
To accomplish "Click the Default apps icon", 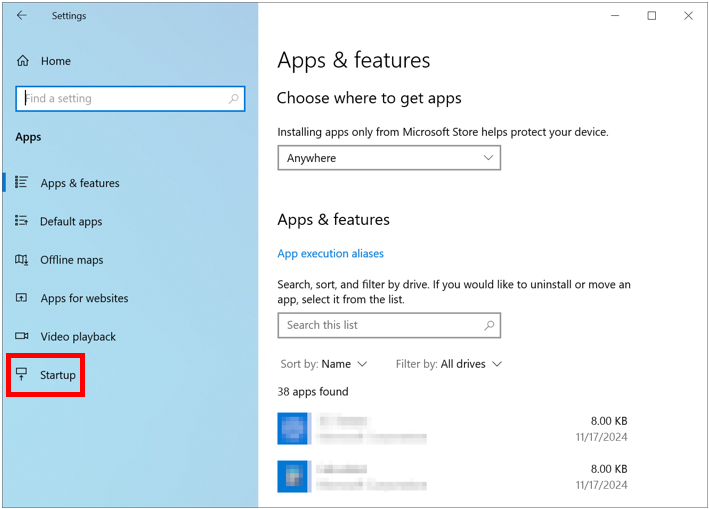I will pos(21,221).
